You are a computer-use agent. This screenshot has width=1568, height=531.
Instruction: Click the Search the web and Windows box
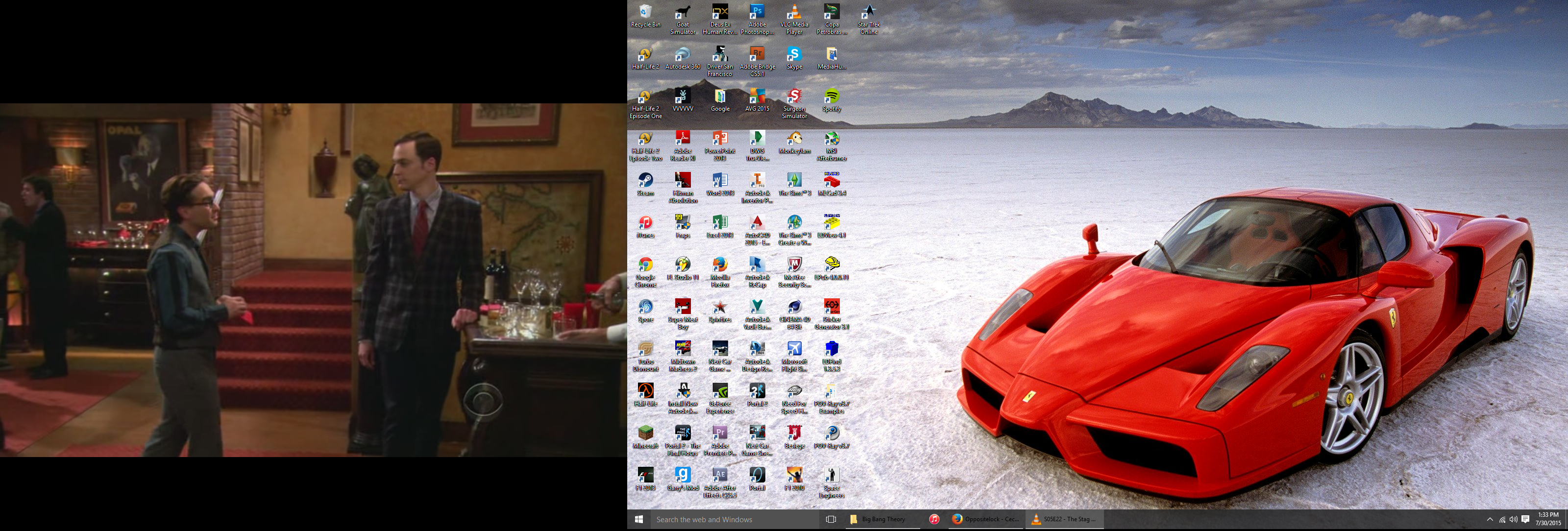tap(734, 519)
